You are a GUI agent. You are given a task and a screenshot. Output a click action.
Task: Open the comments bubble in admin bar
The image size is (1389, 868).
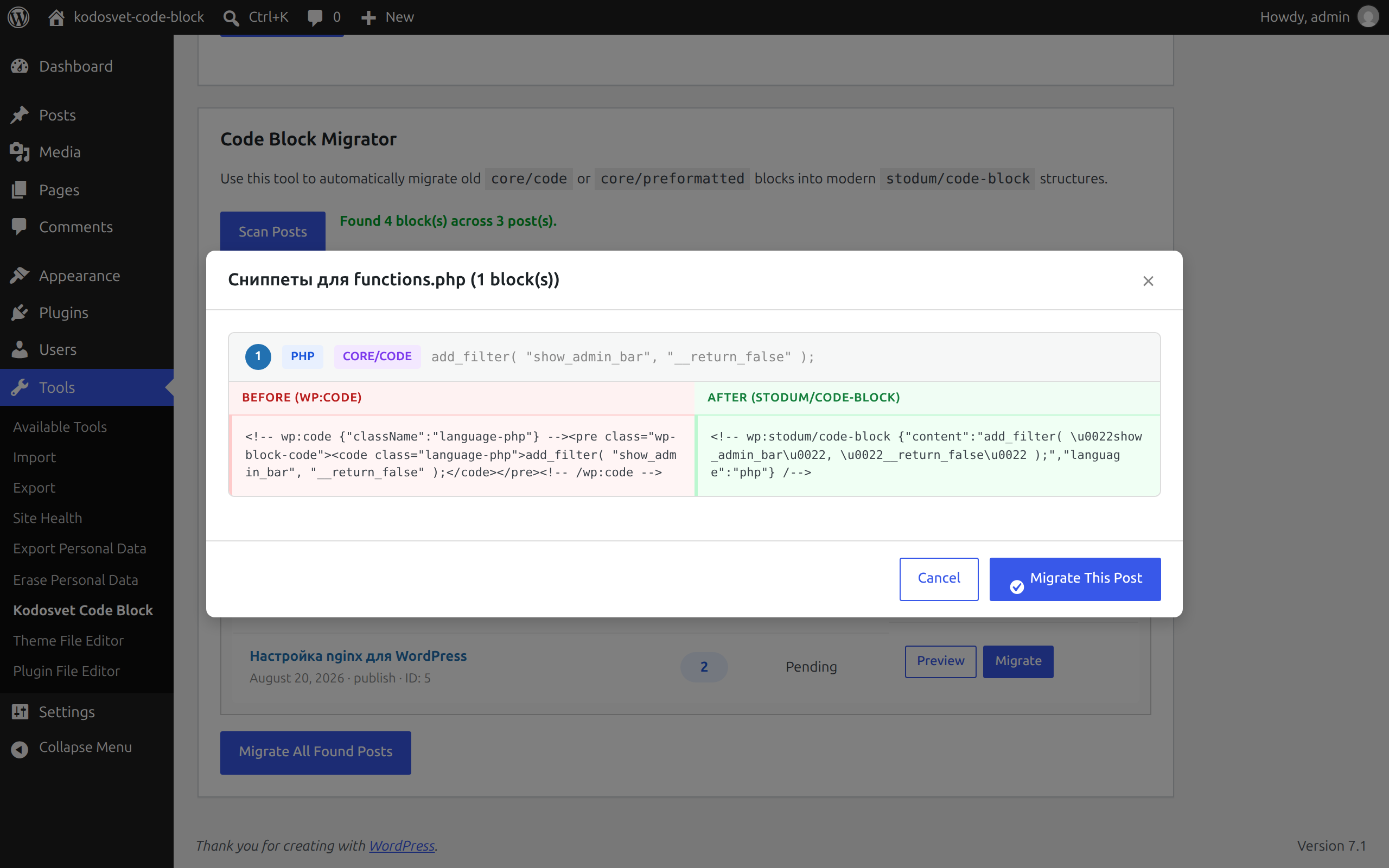point(315,18)
